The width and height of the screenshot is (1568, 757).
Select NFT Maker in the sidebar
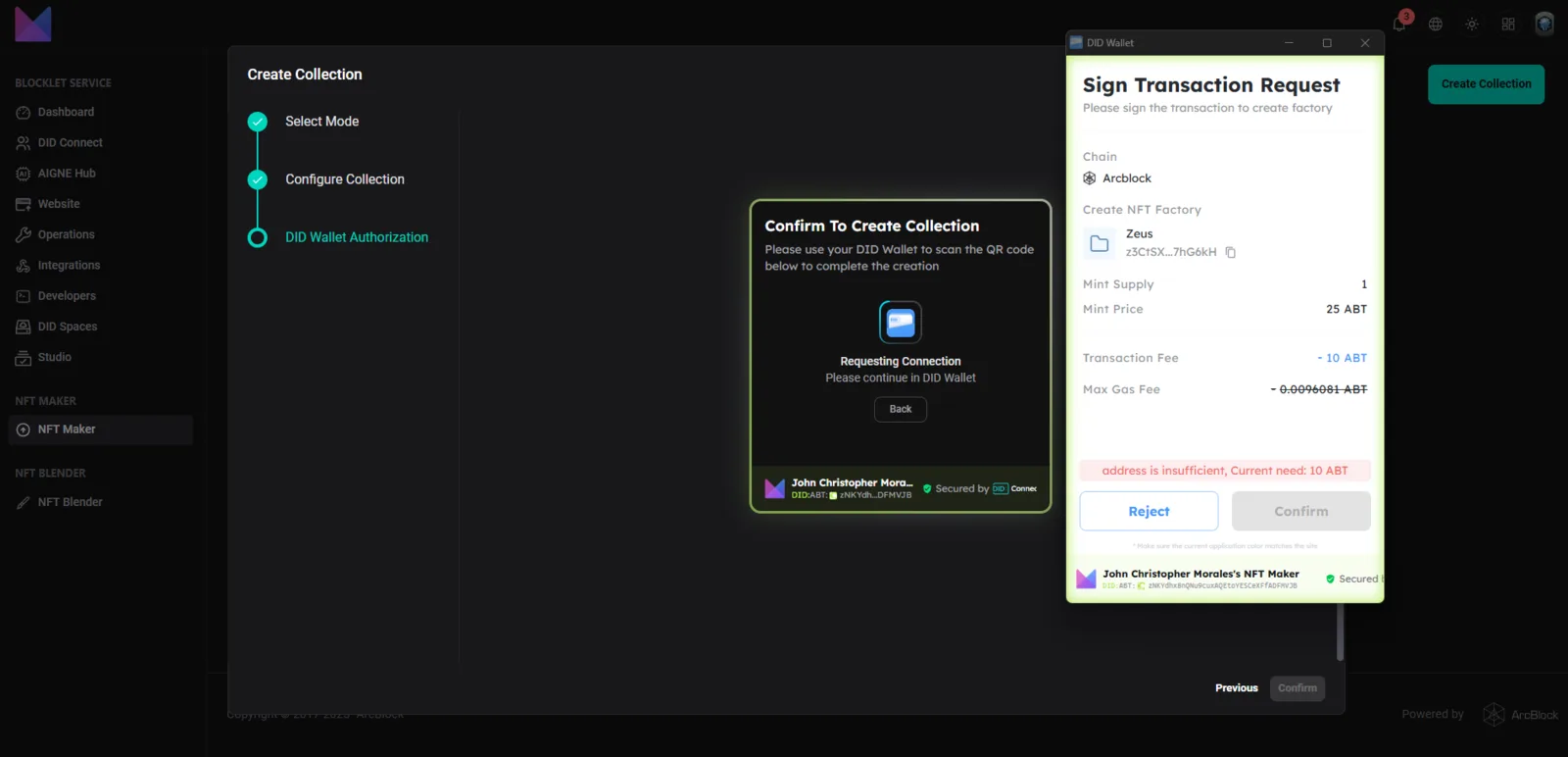(x=101, y=429)
